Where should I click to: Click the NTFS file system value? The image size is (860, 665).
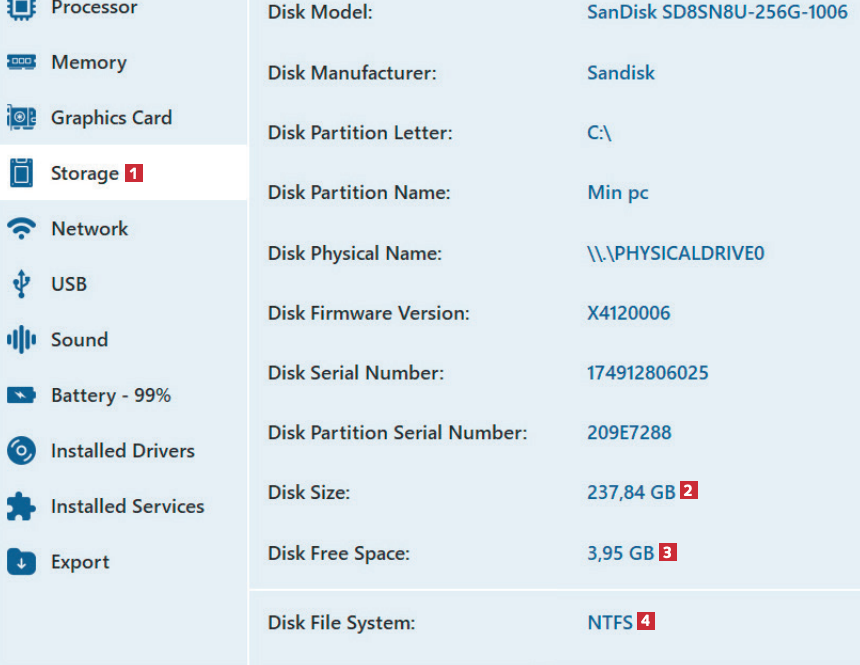coord(610,622)
